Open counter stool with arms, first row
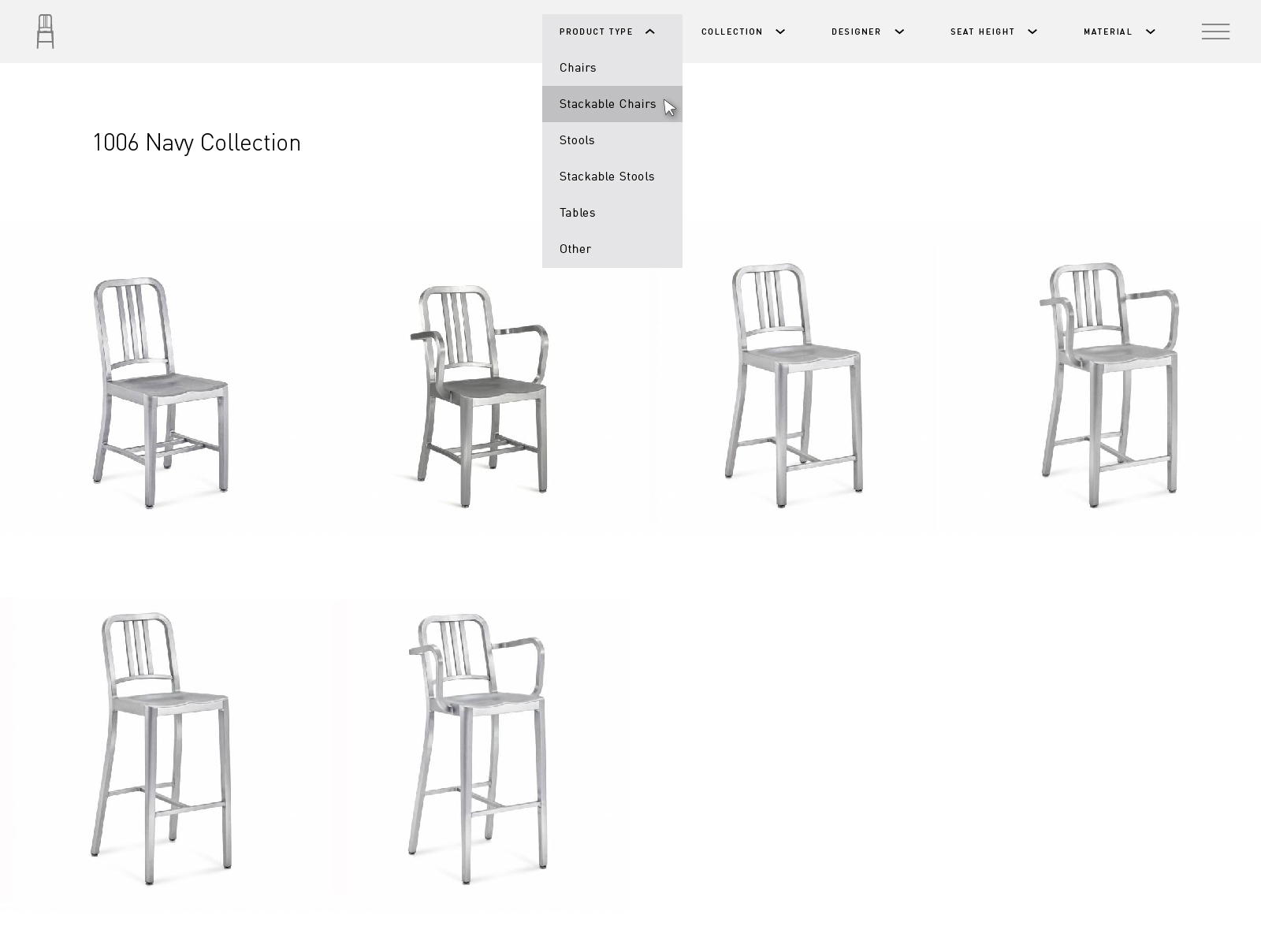 tap(1109, 385)
